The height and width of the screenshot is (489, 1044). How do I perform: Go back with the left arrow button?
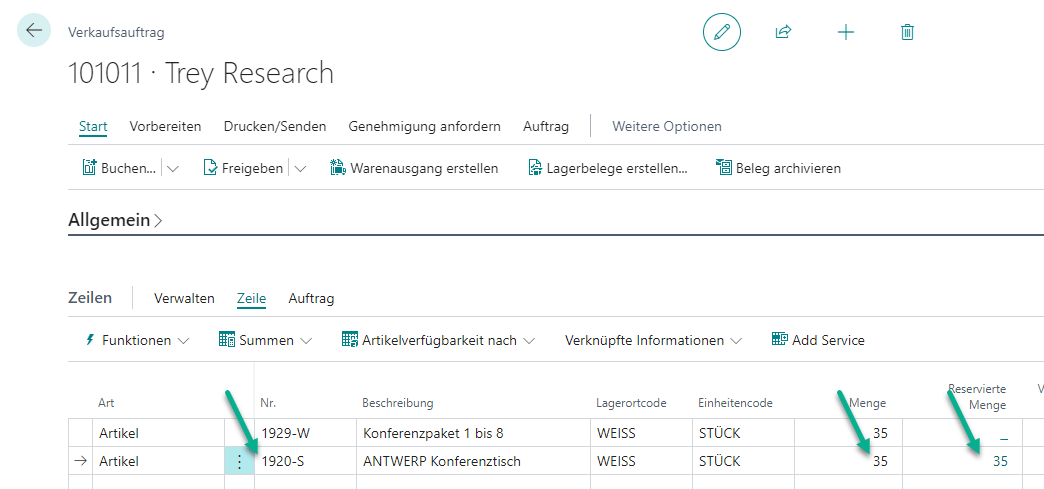(x=34, y=31)
